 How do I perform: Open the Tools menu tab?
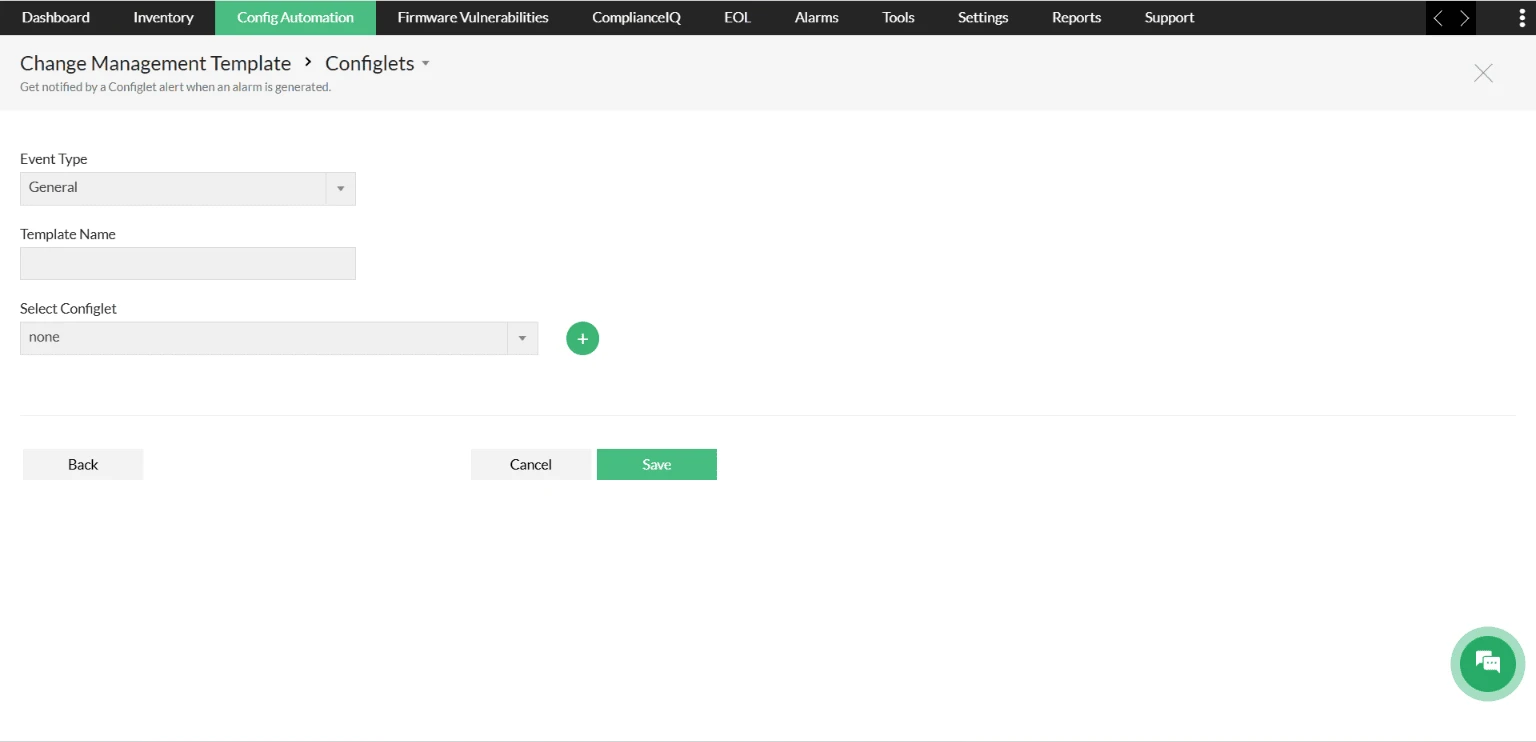(x=898, y=17)
